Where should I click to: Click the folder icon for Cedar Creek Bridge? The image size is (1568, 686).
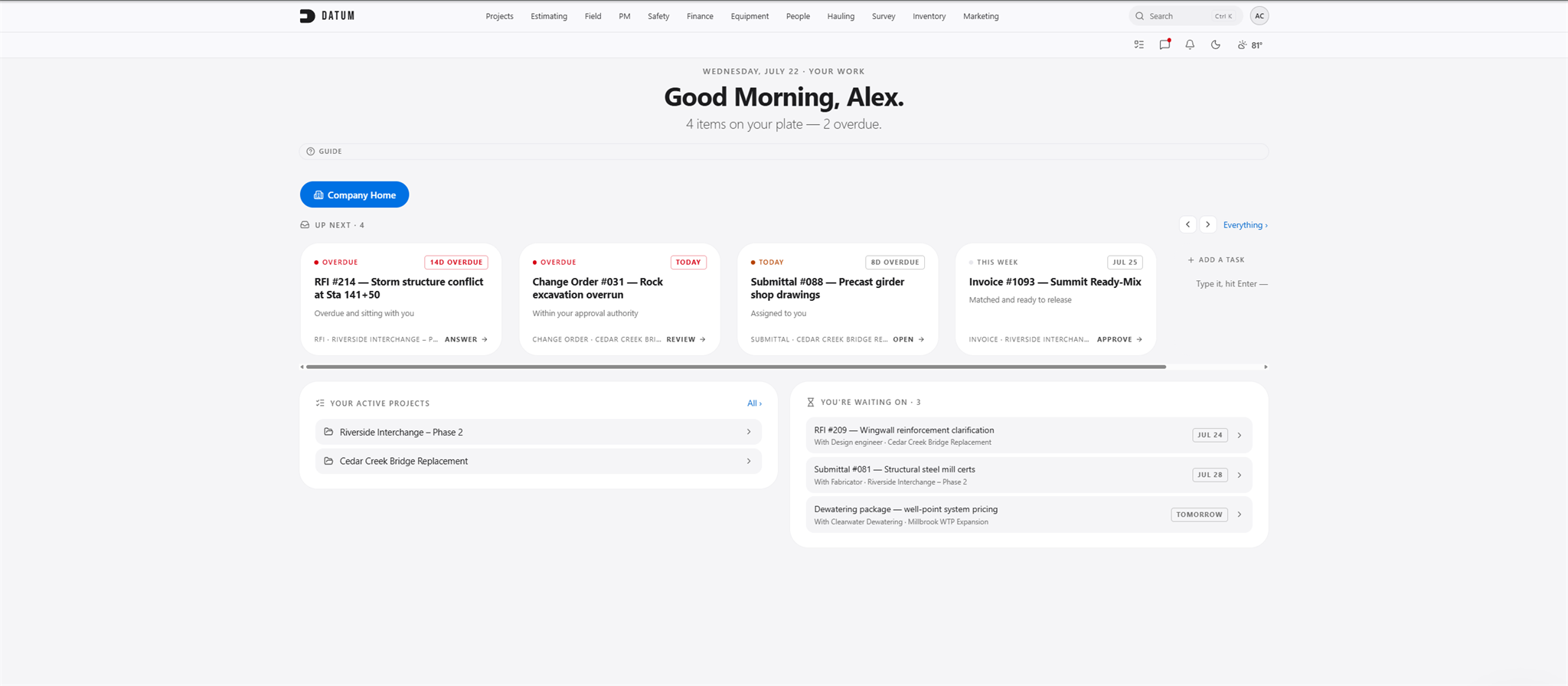point(328,461)
